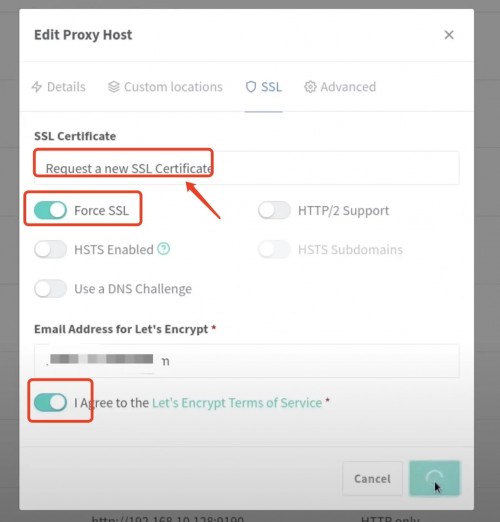
Task: Click the HSTS help question mark icon
Action: (163, 249)
